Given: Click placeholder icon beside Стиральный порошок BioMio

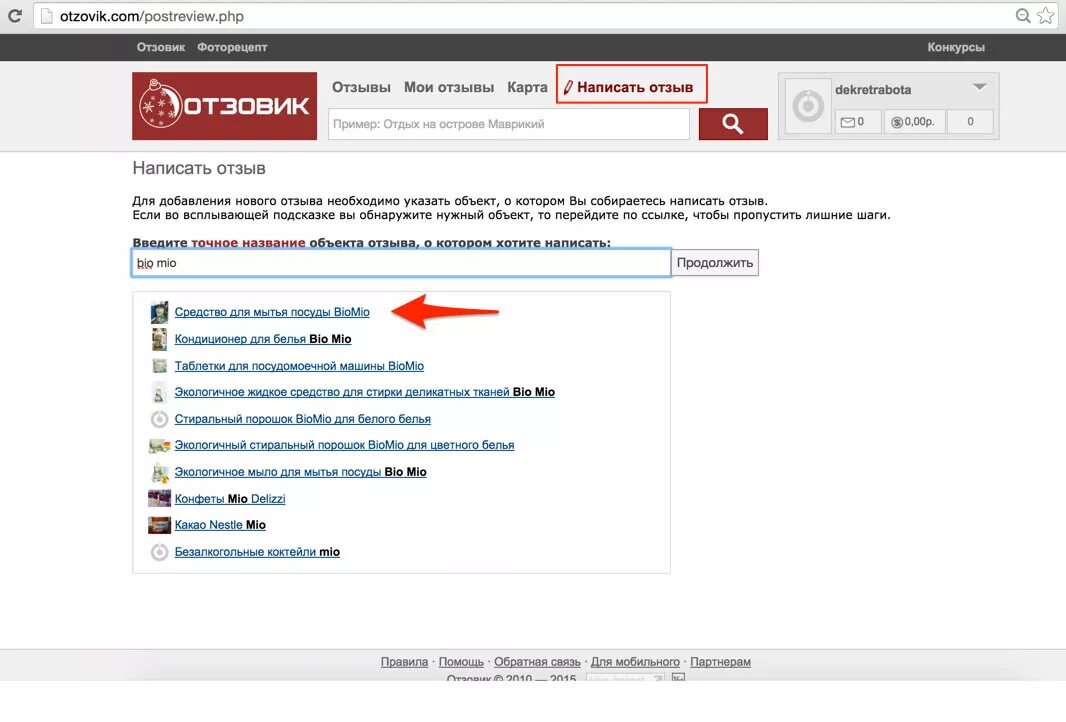Looking at the screenshot, I should coord(159,419).
